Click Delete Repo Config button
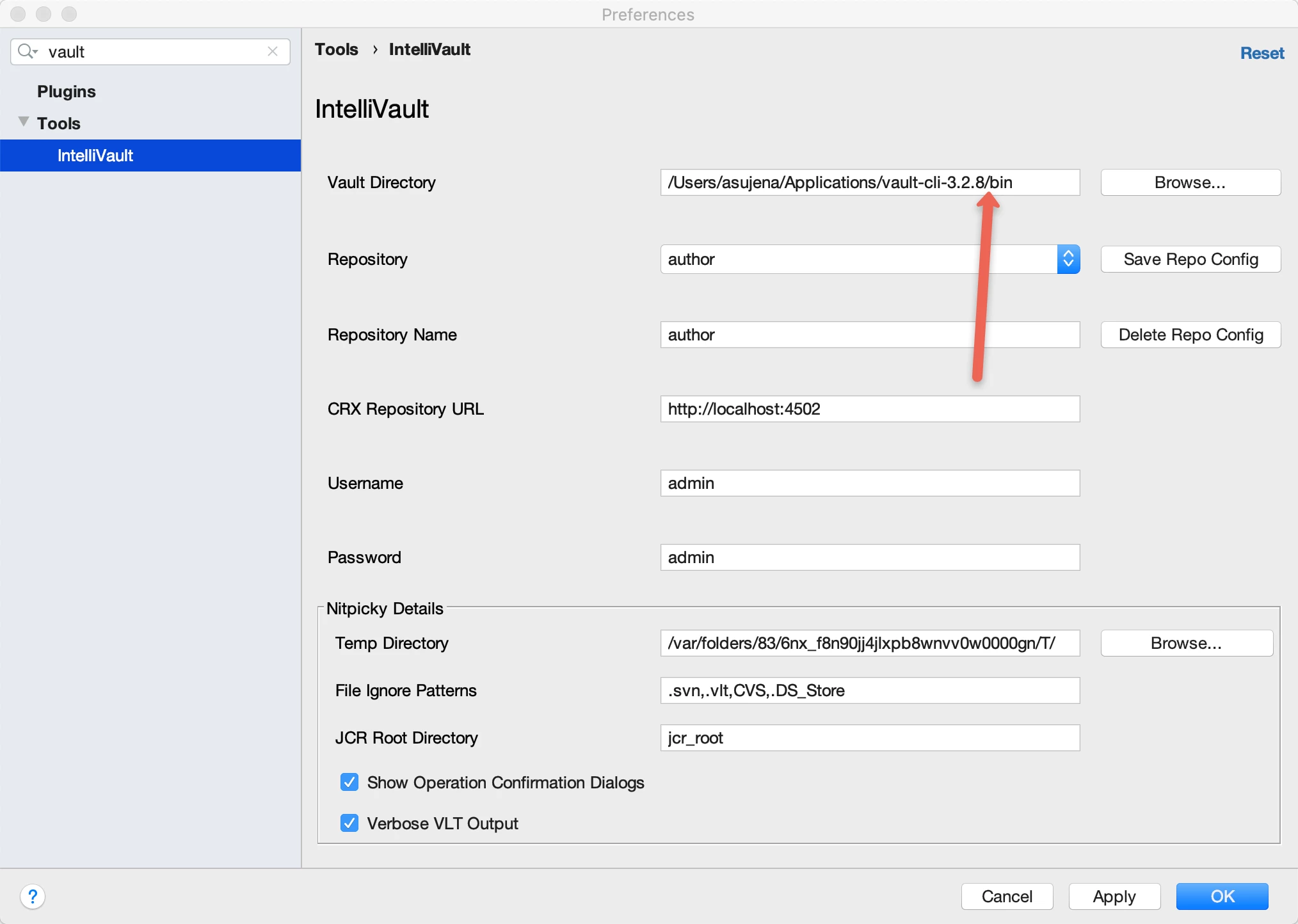The height and width of the screenshot is (924, 1298). [1190, 335]
